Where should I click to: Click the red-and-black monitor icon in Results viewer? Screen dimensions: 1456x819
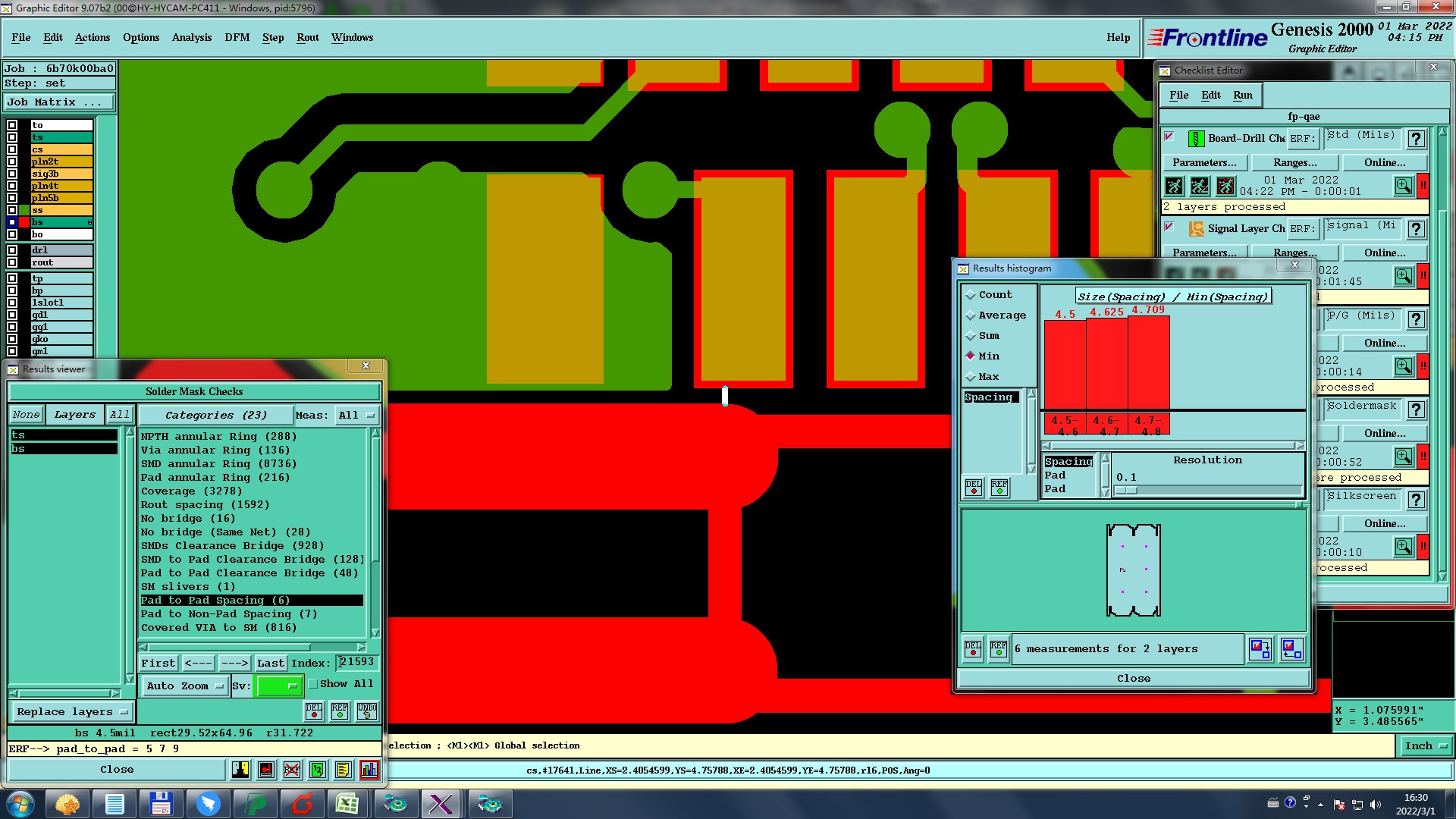266,770
